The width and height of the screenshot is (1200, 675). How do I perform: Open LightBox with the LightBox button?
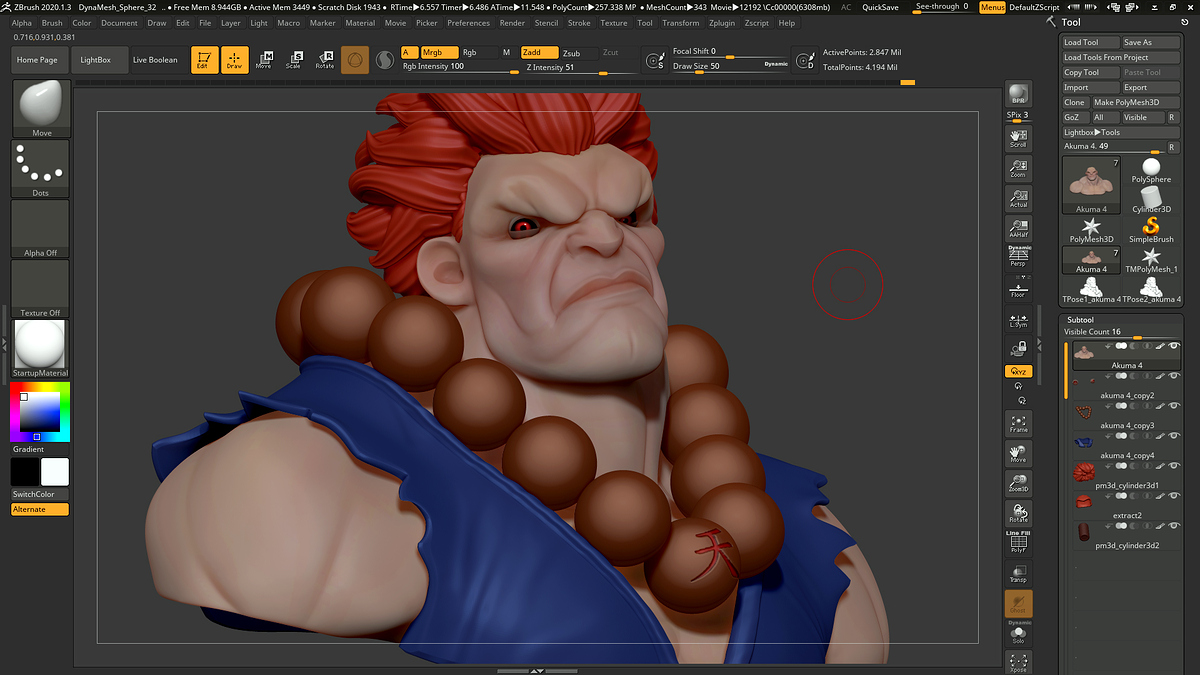[x=102, y=59]
